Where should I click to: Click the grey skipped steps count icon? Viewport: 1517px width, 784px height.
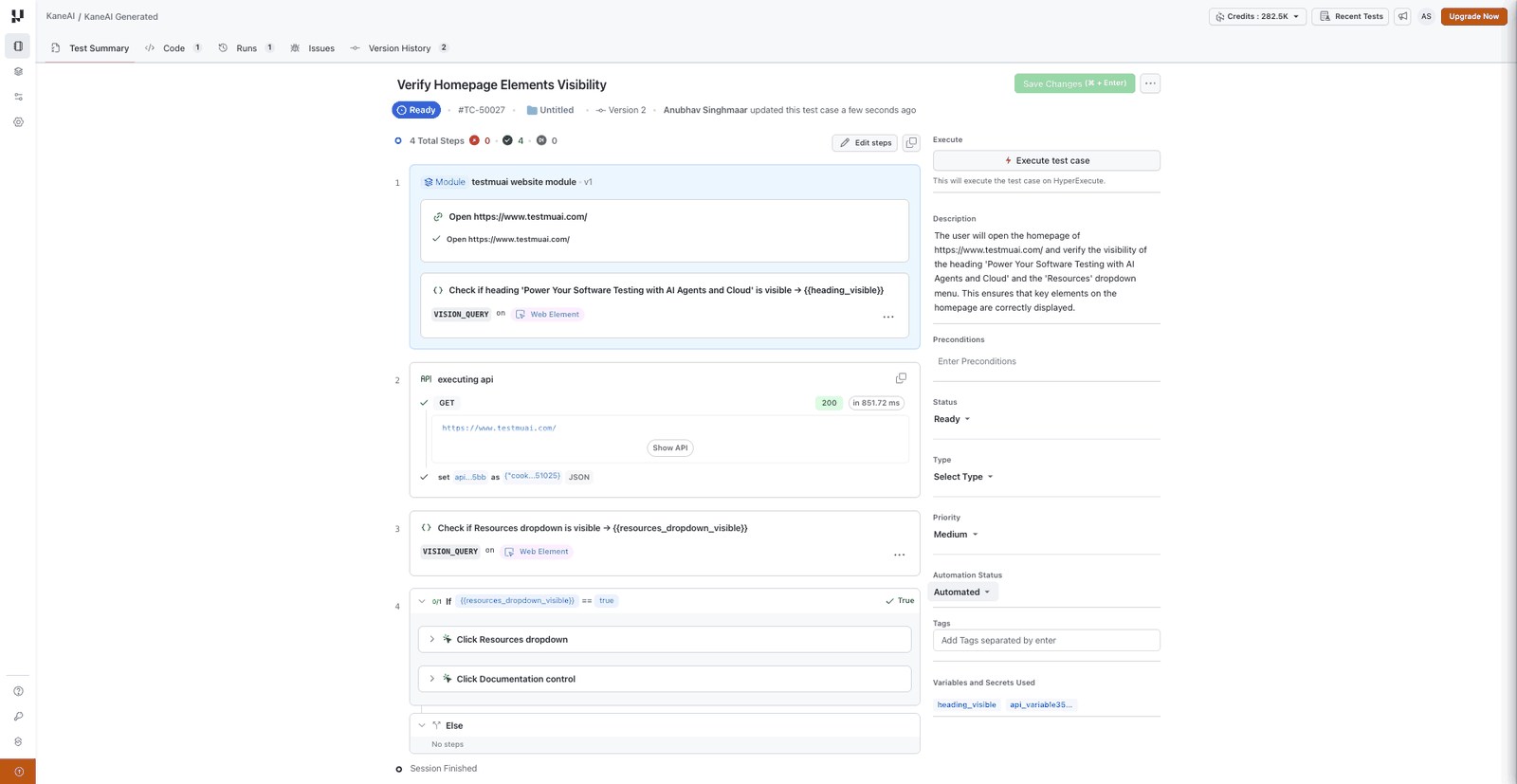pyautogui.click(x=541, y=140)
